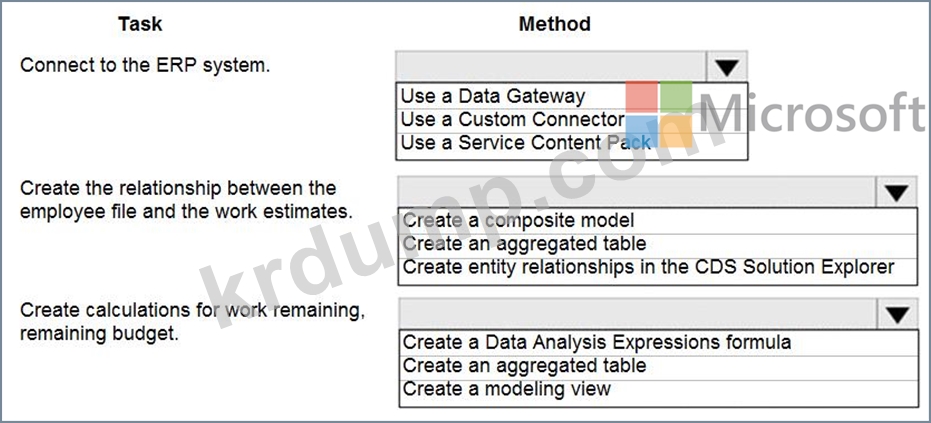Click the 'Connect to the ERP system' task text
This screenshot has width=931, height=423.
point(145,65)
